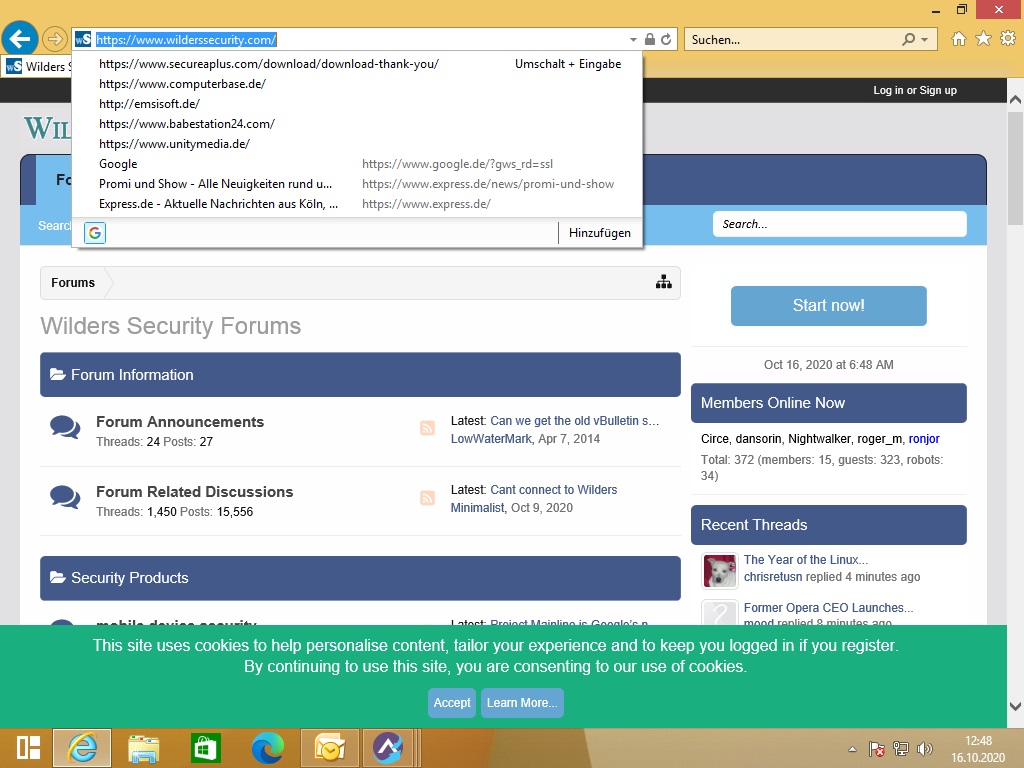Image resolution: width=1024 pixels, height=768 pixels.
Task: Show hidden tray icons arrow
Action: click(x=852, y=749)
